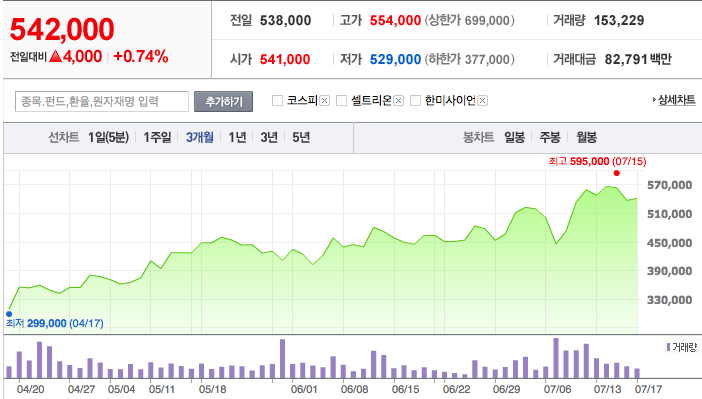The height and width of the screenshot is (399, 702).
Task: Select the 5년 chart period
Action: (x=301, y=137)
